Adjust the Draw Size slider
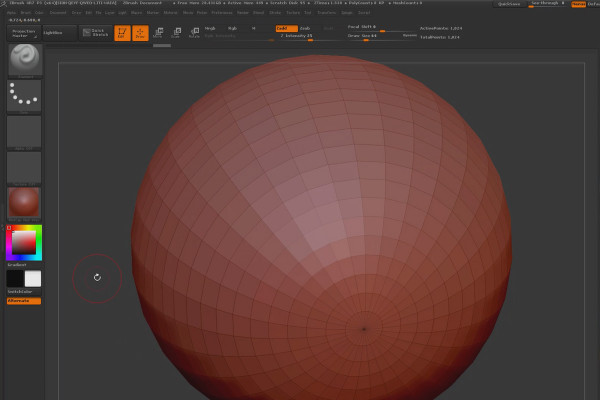 374,36
